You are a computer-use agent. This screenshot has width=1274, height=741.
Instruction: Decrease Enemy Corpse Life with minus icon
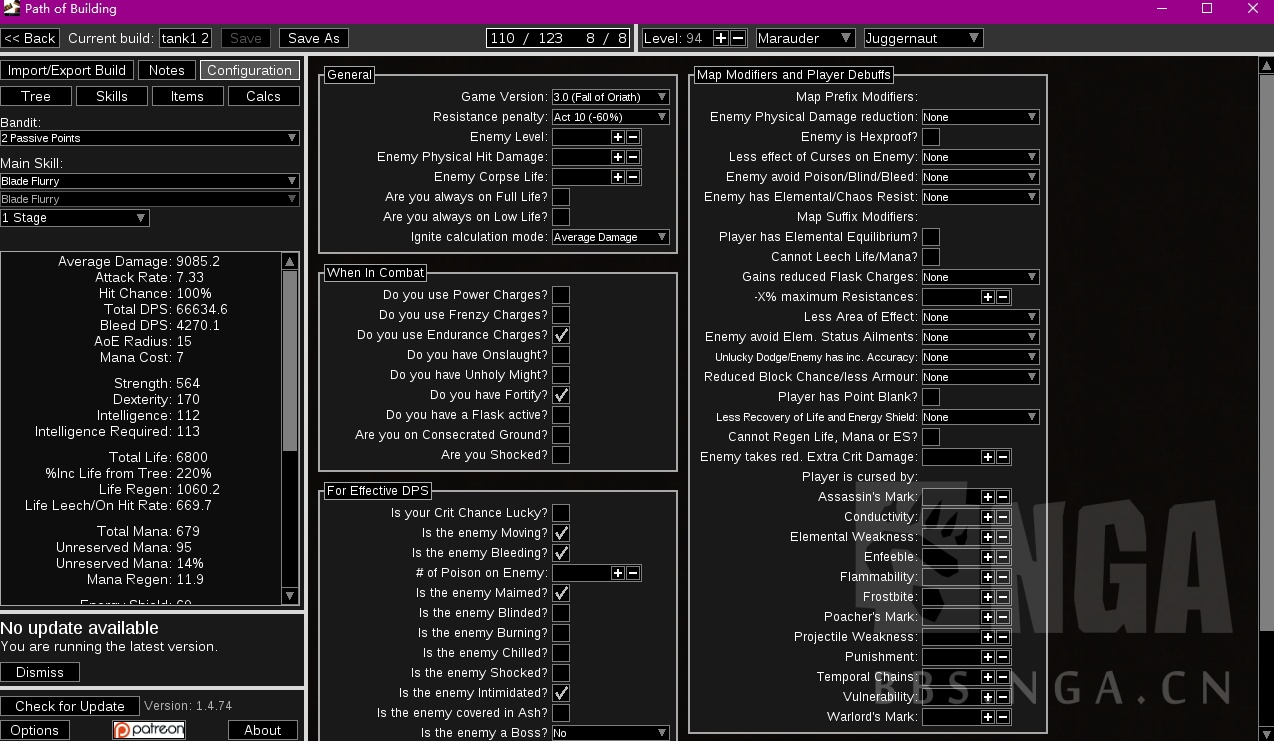(x=633, y=177)
